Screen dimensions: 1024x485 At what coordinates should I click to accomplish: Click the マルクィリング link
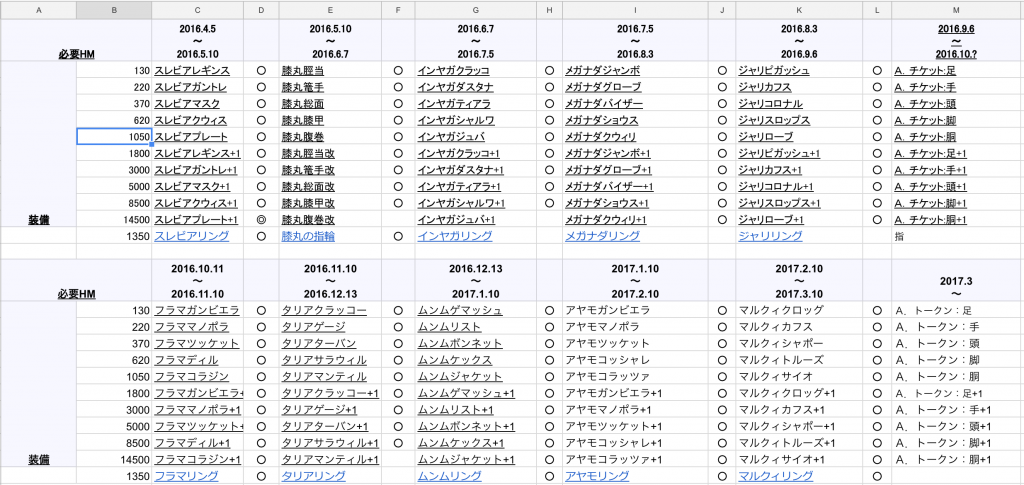coord(776,477)
